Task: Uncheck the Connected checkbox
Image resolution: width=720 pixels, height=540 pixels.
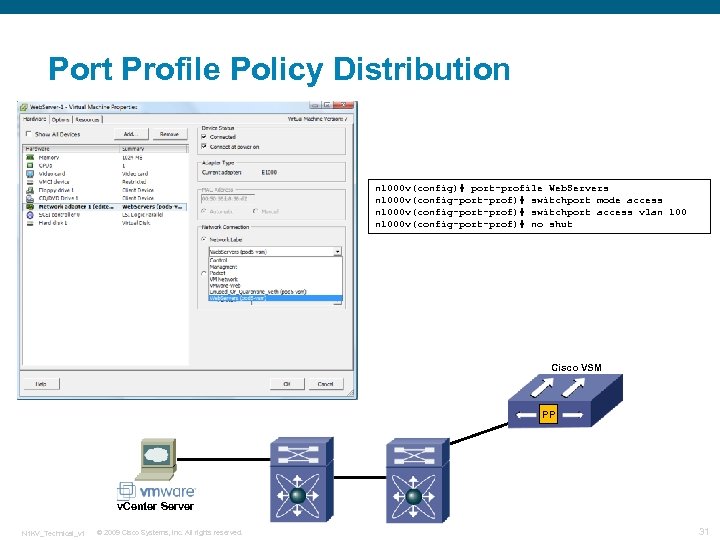Action: (204, 137)
